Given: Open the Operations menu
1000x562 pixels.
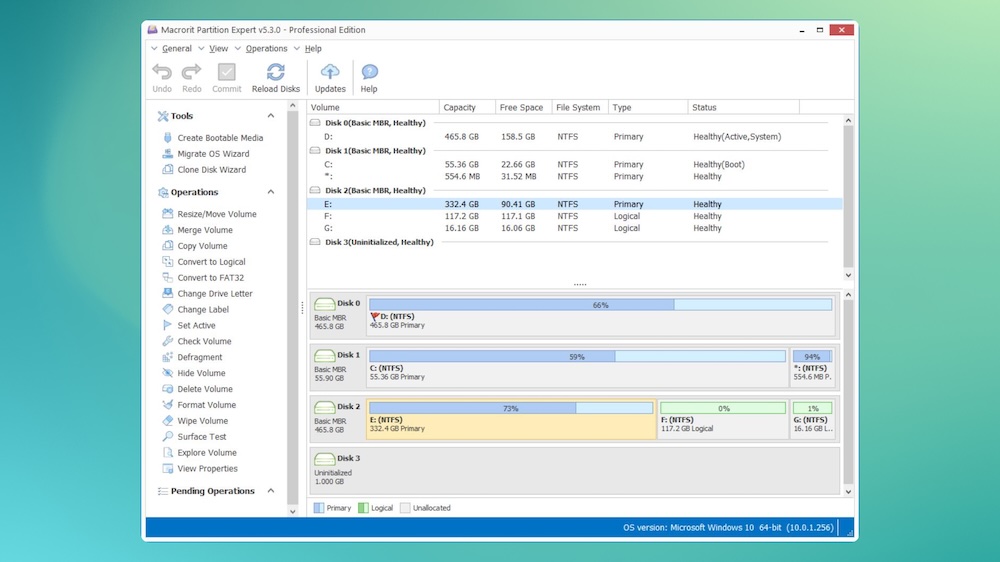Looking at the screenshot, I should (266, 48).
